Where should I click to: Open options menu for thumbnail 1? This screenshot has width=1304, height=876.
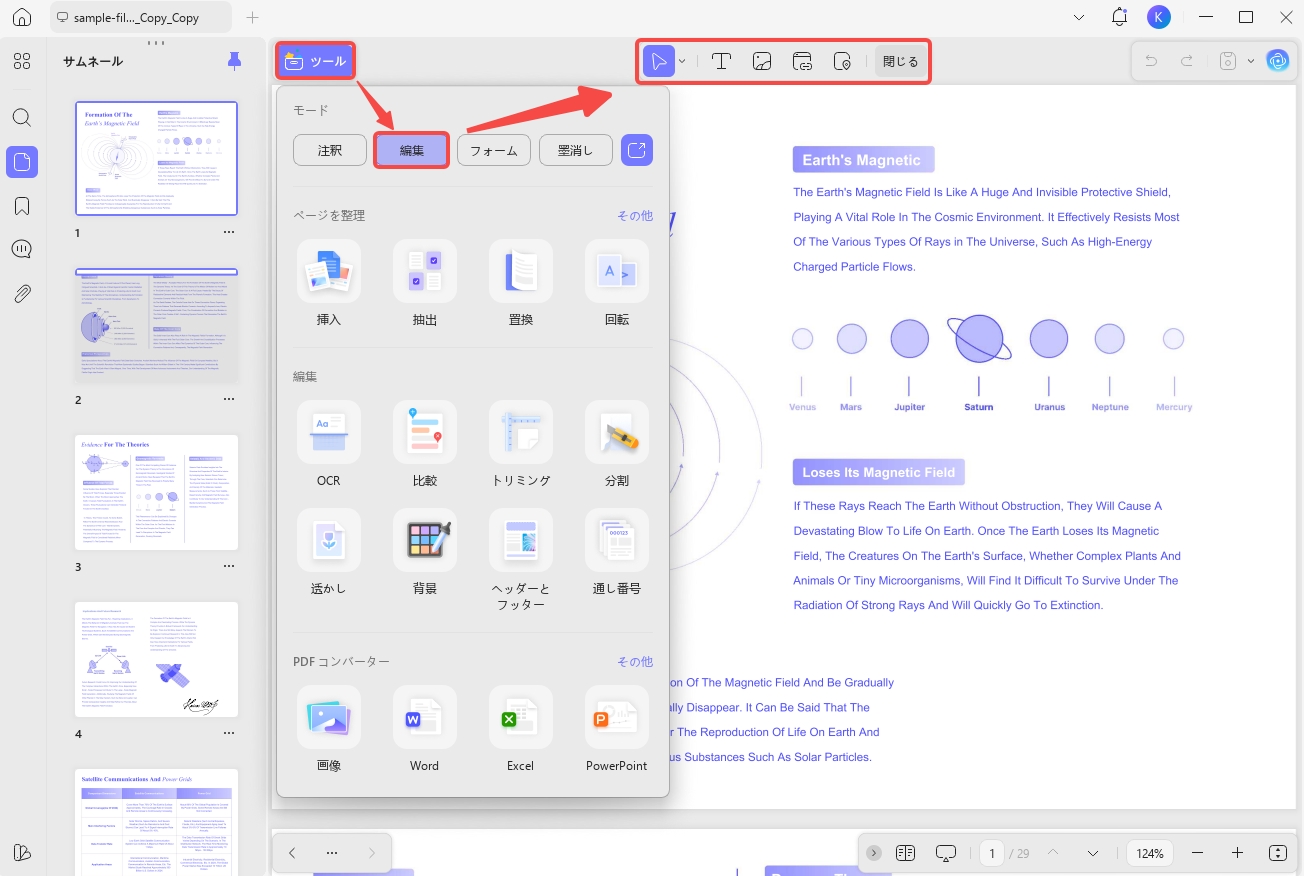tap(229, 232)
